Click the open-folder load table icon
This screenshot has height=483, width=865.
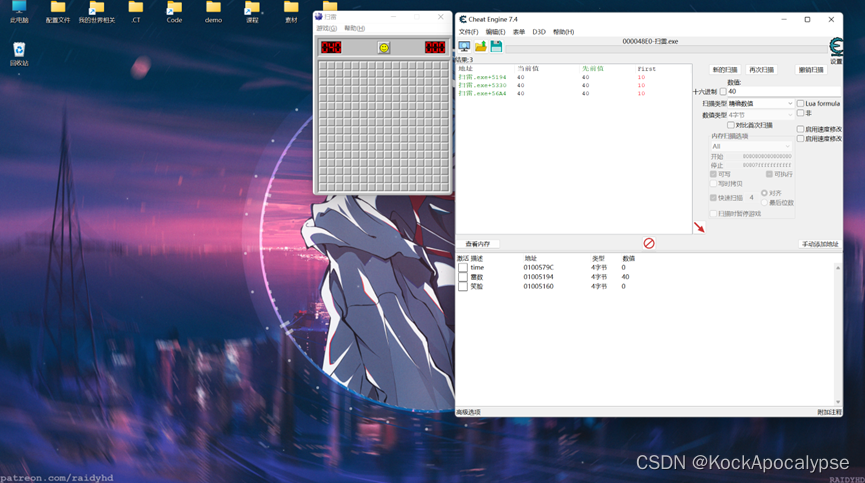coord(480,46)
